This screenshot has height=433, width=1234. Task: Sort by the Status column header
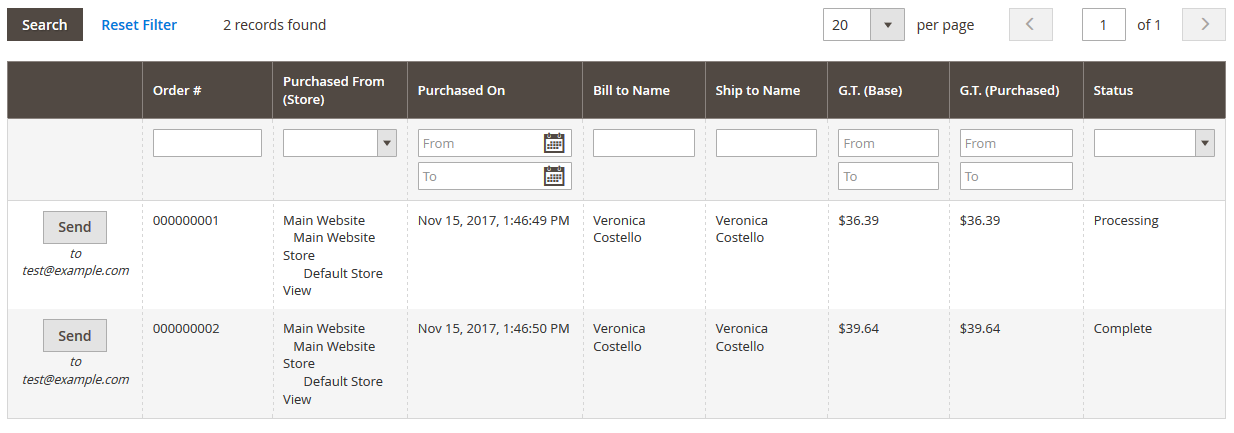click(1113, 90)
